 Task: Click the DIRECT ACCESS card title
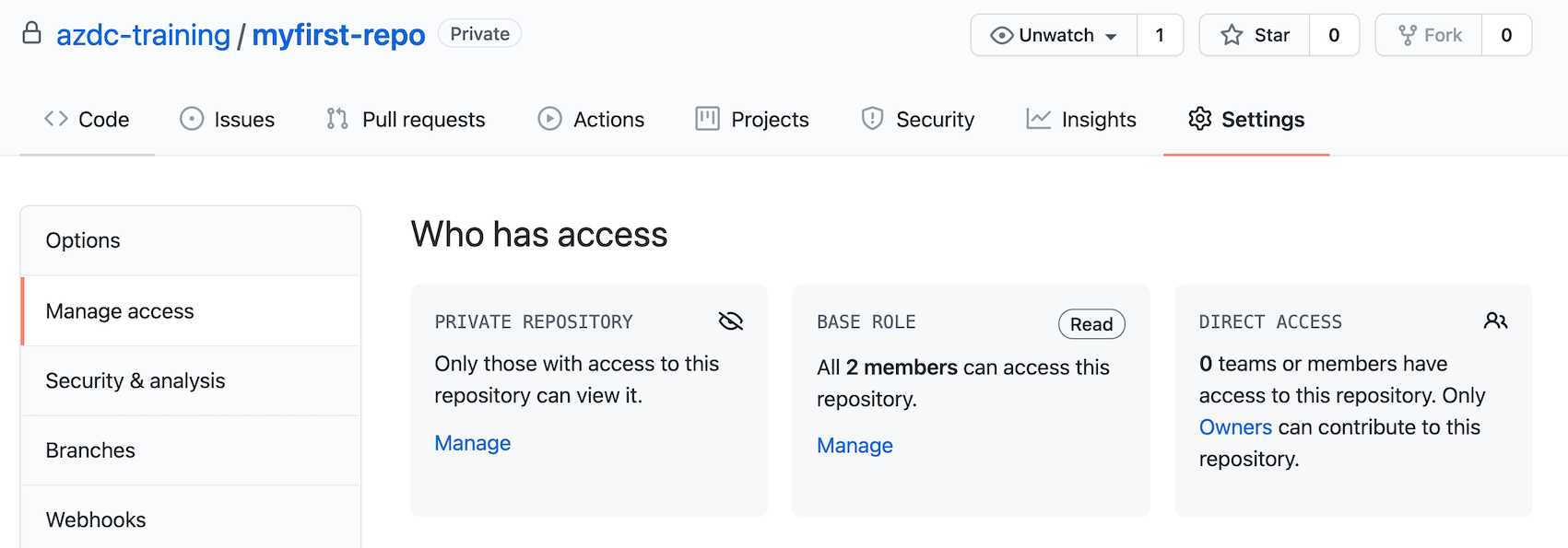1270,322
